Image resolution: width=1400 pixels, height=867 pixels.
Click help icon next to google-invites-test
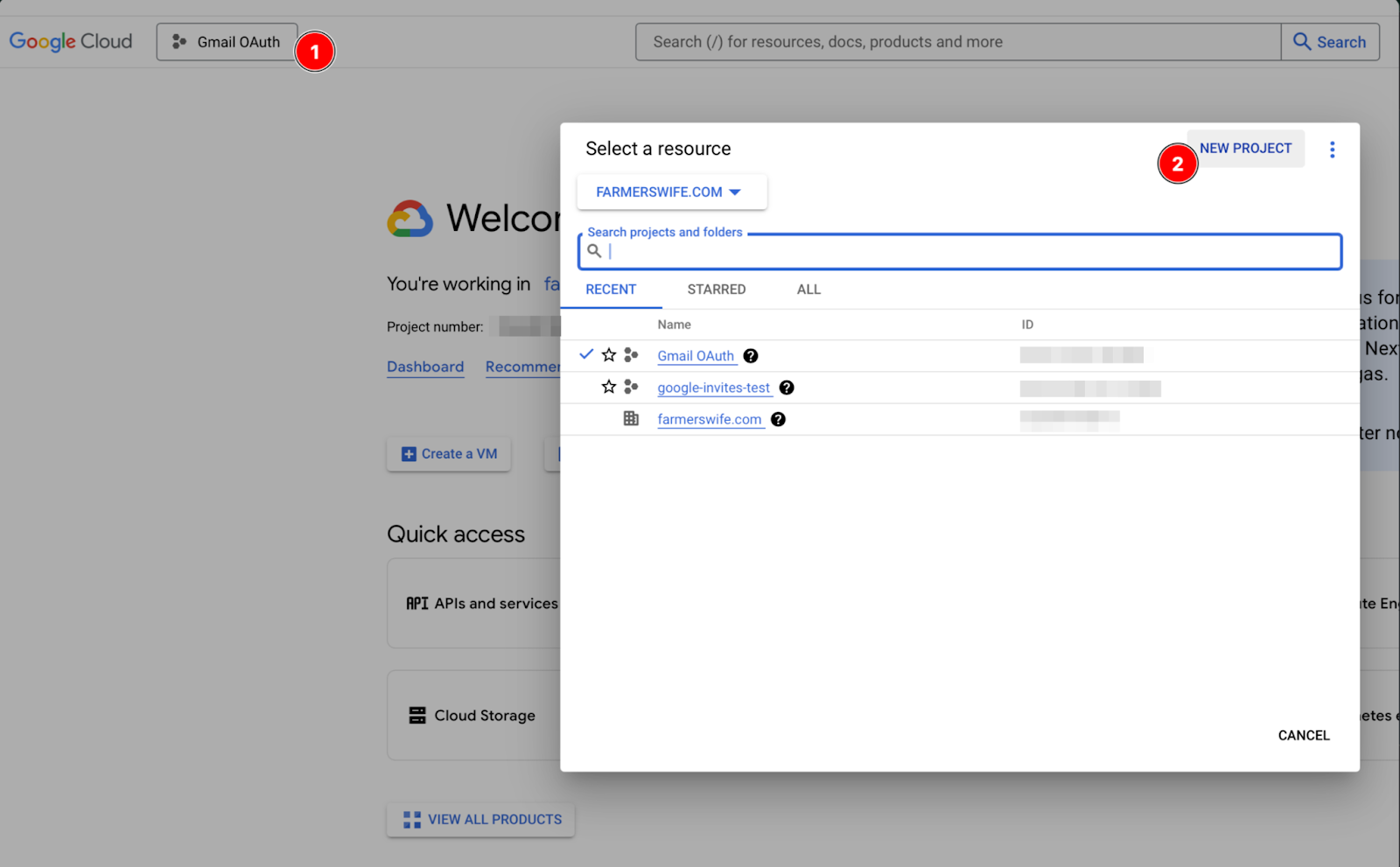pos(787,388)
